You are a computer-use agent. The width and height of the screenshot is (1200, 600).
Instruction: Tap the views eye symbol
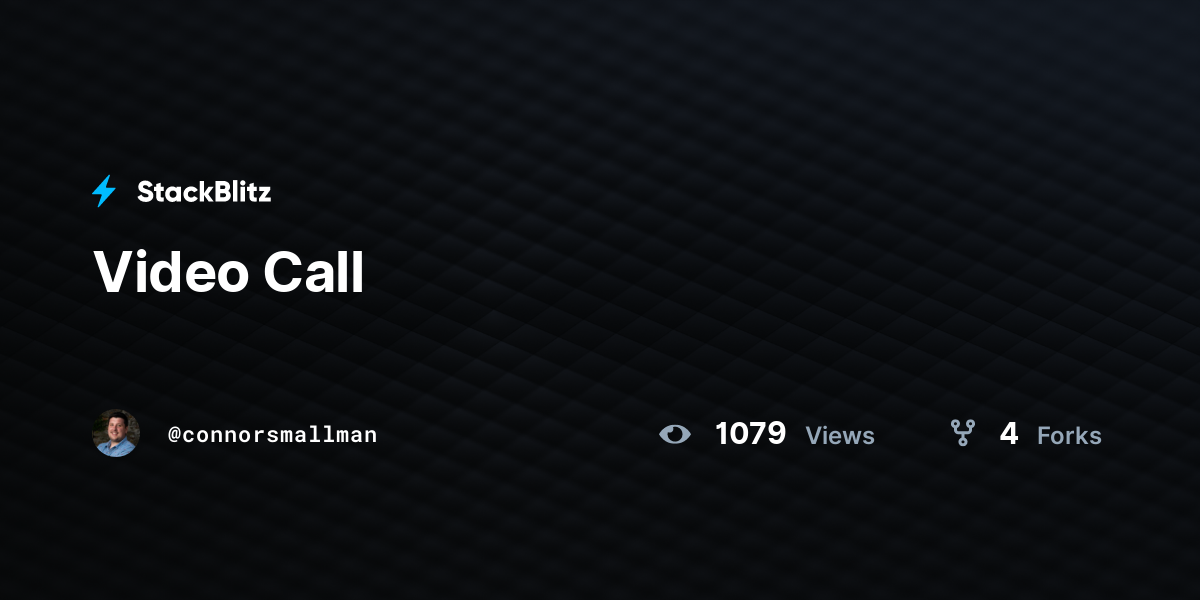click(x=675, y=434)
